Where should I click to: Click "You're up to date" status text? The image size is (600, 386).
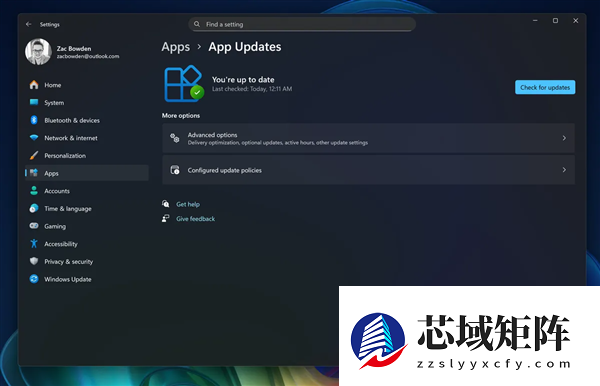tap(243, 80)
